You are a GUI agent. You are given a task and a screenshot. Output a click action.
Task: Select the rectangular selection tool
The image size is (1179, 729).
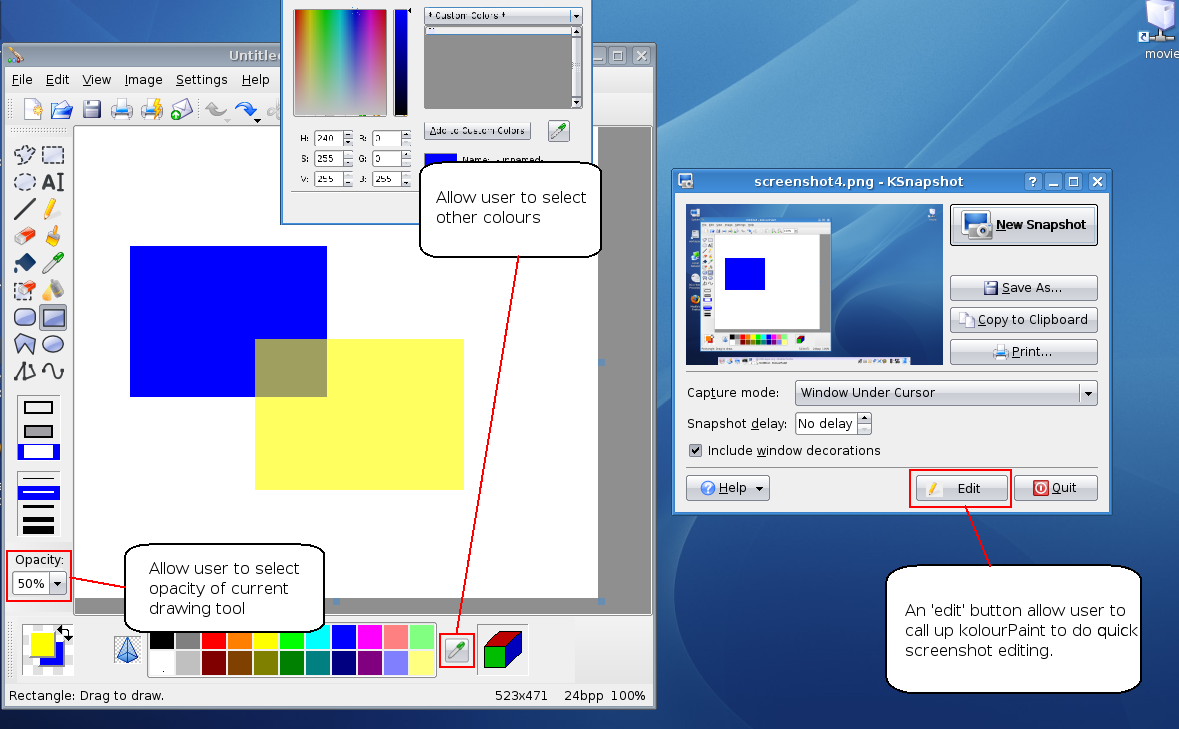point(53,155)
